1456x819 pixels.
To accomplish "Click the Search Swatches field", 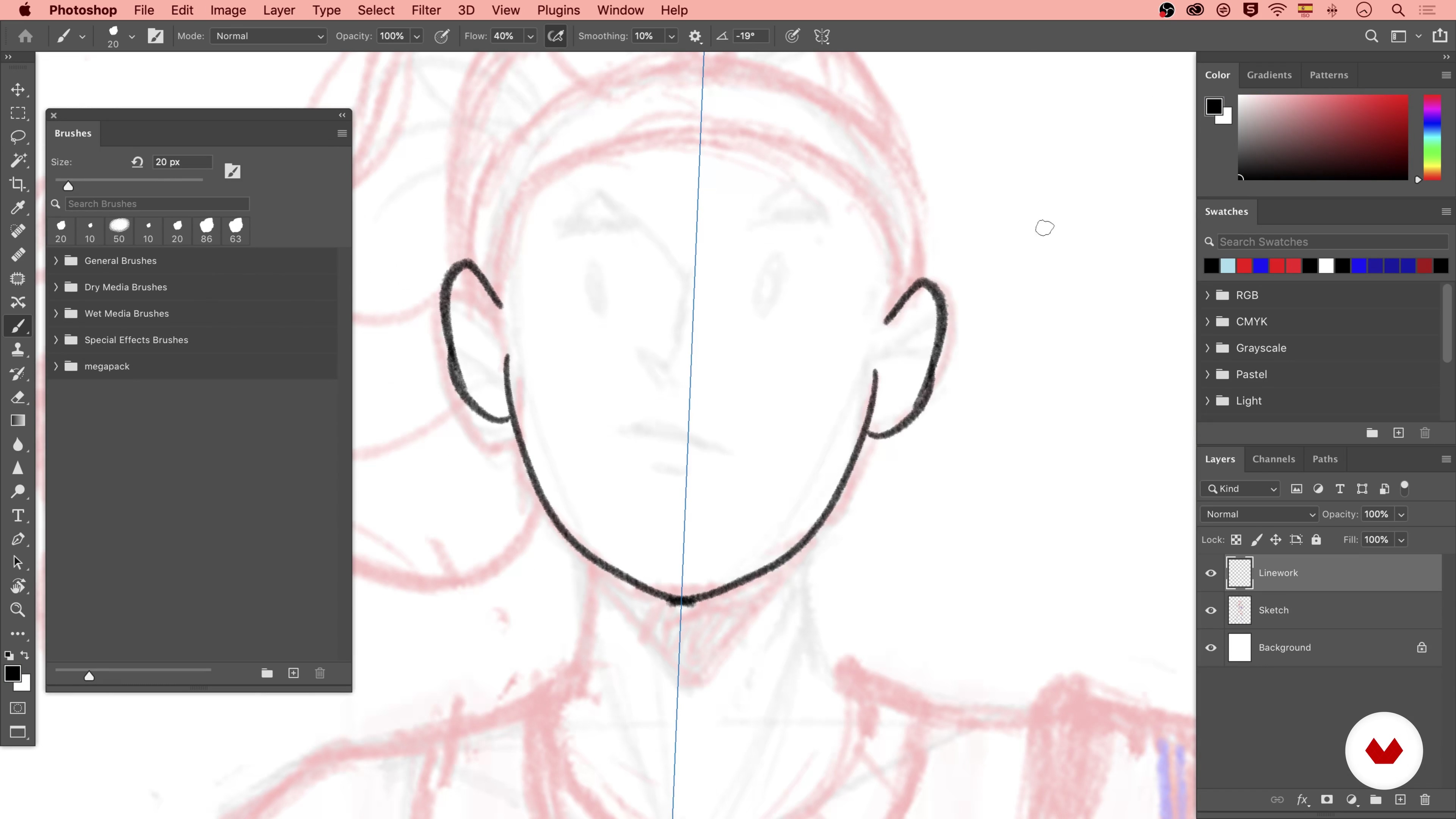I will (x=1332, y=242).
